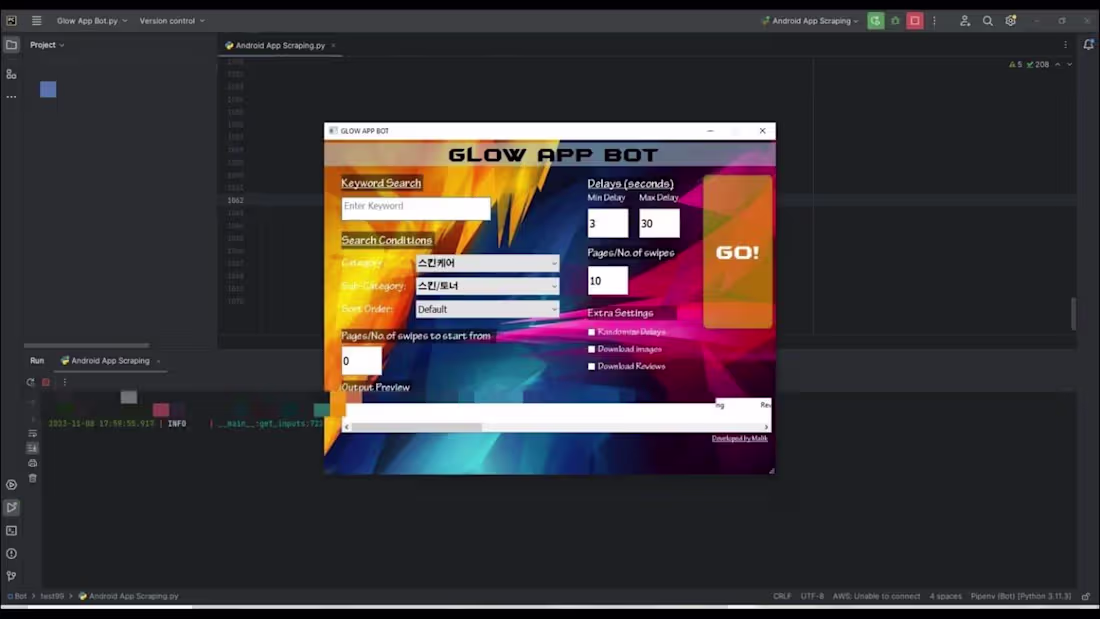Image resolution: width=1100 pixels, height=619 pixels.
Task: Open the Version control dropdown
Action: point(172,21)
